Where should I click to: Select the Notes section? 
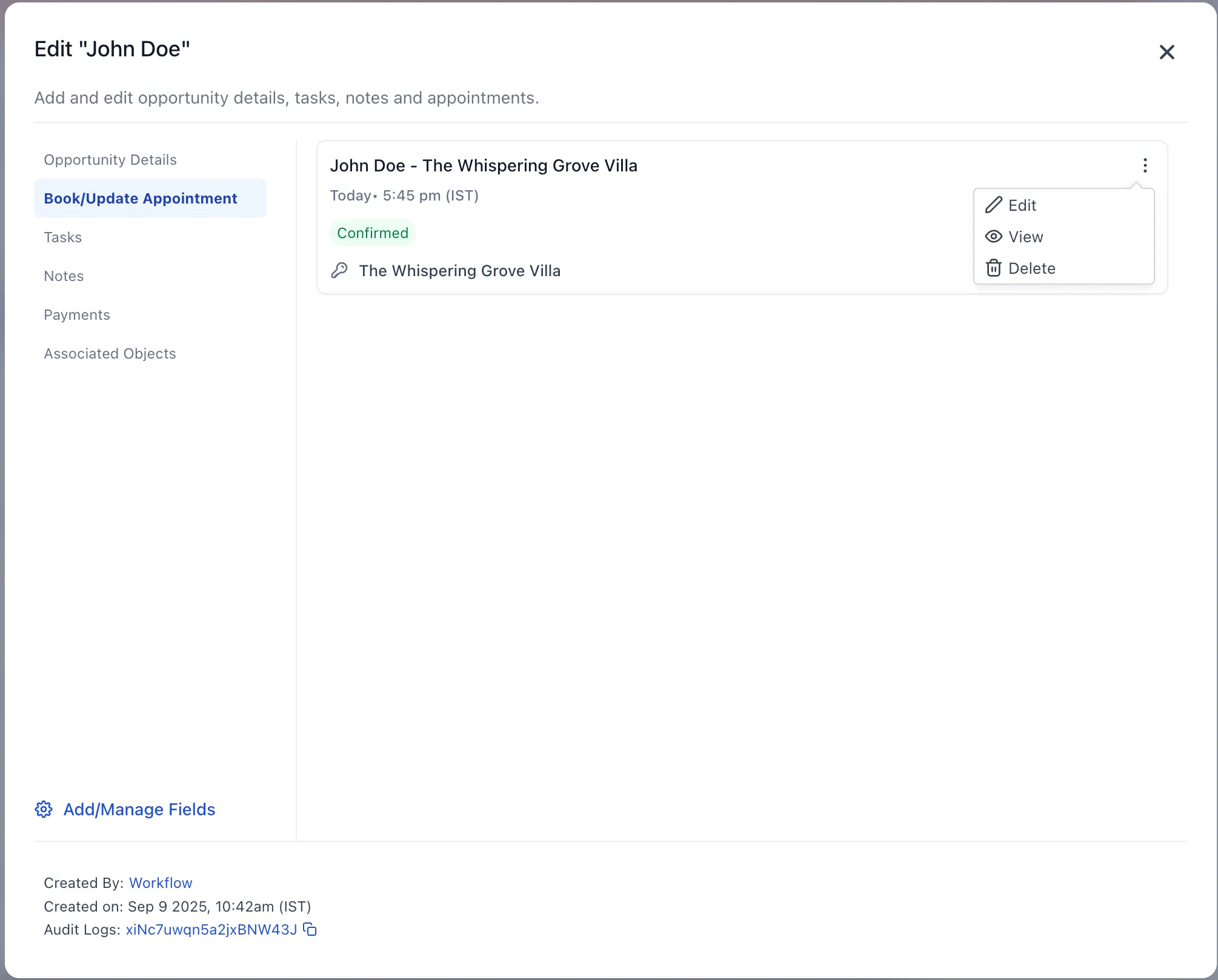pos(64,276)
